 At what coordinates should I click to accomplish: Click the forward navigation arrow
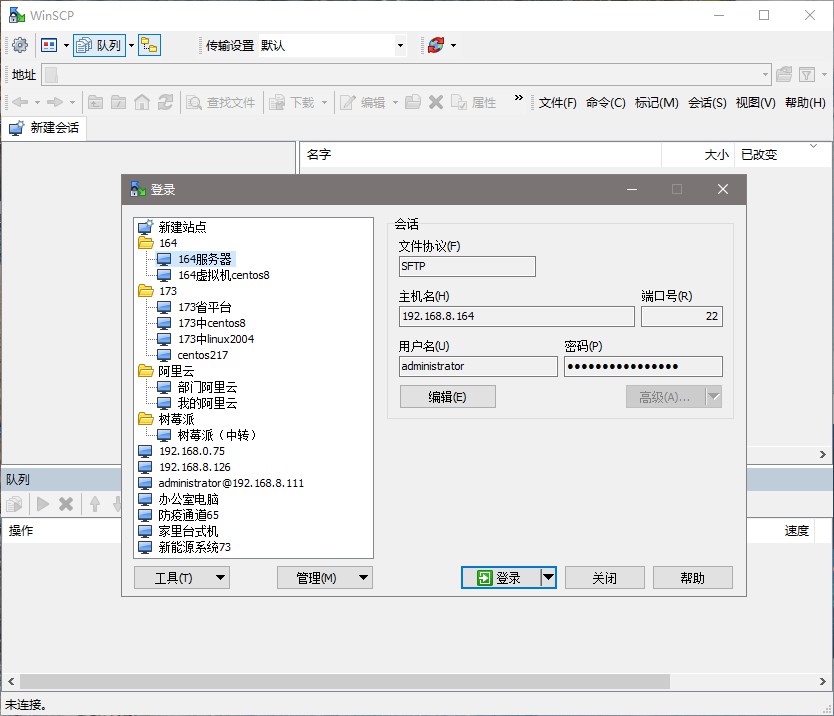tap(55, 102)
